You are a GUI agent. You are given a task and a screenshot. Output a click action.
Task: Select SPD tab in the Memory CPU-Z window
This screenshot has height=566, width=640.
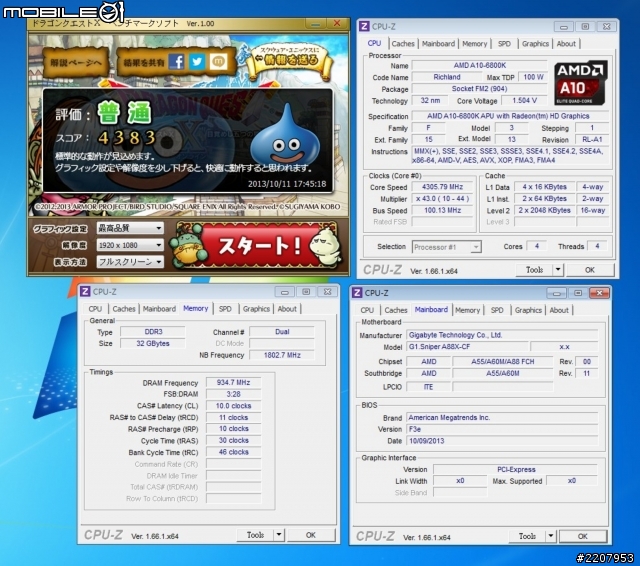225,309
